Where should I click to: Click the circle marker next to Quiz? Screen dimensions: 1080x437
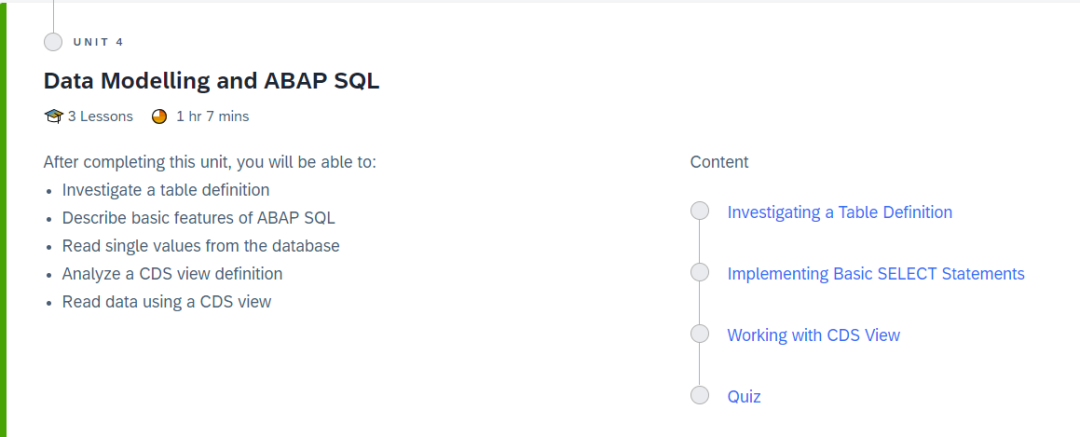tap(700, 396)
